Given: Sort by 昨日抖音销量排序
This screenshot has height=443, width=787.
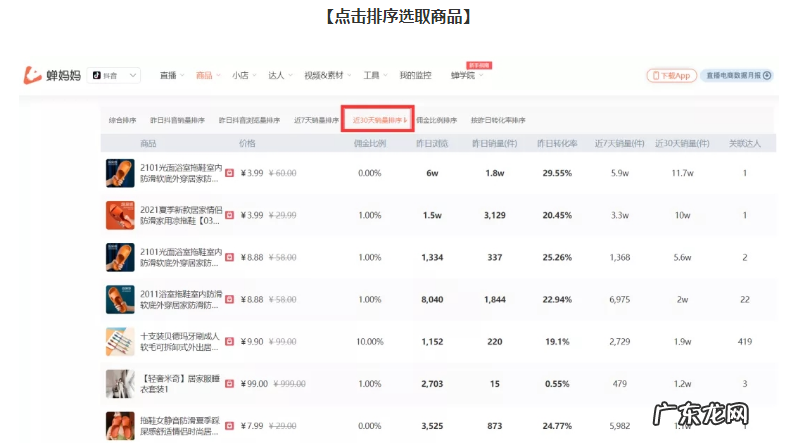Looking at the screenshot, I should coord(177,120).
